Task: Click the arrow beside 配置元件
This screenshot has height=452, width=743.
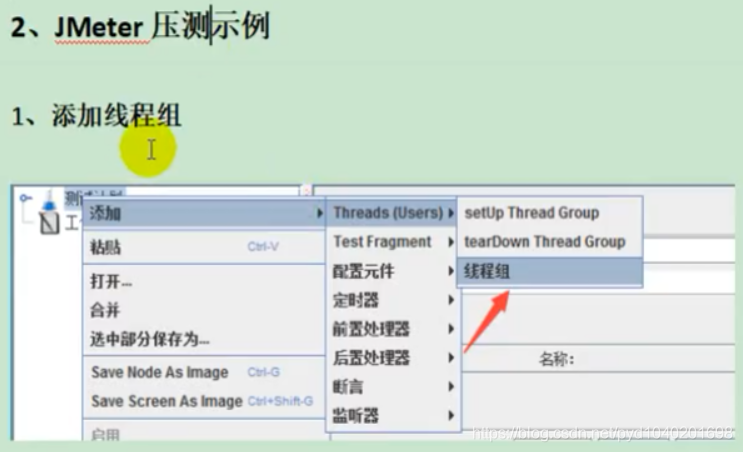Action: click(x=451, y=271)
